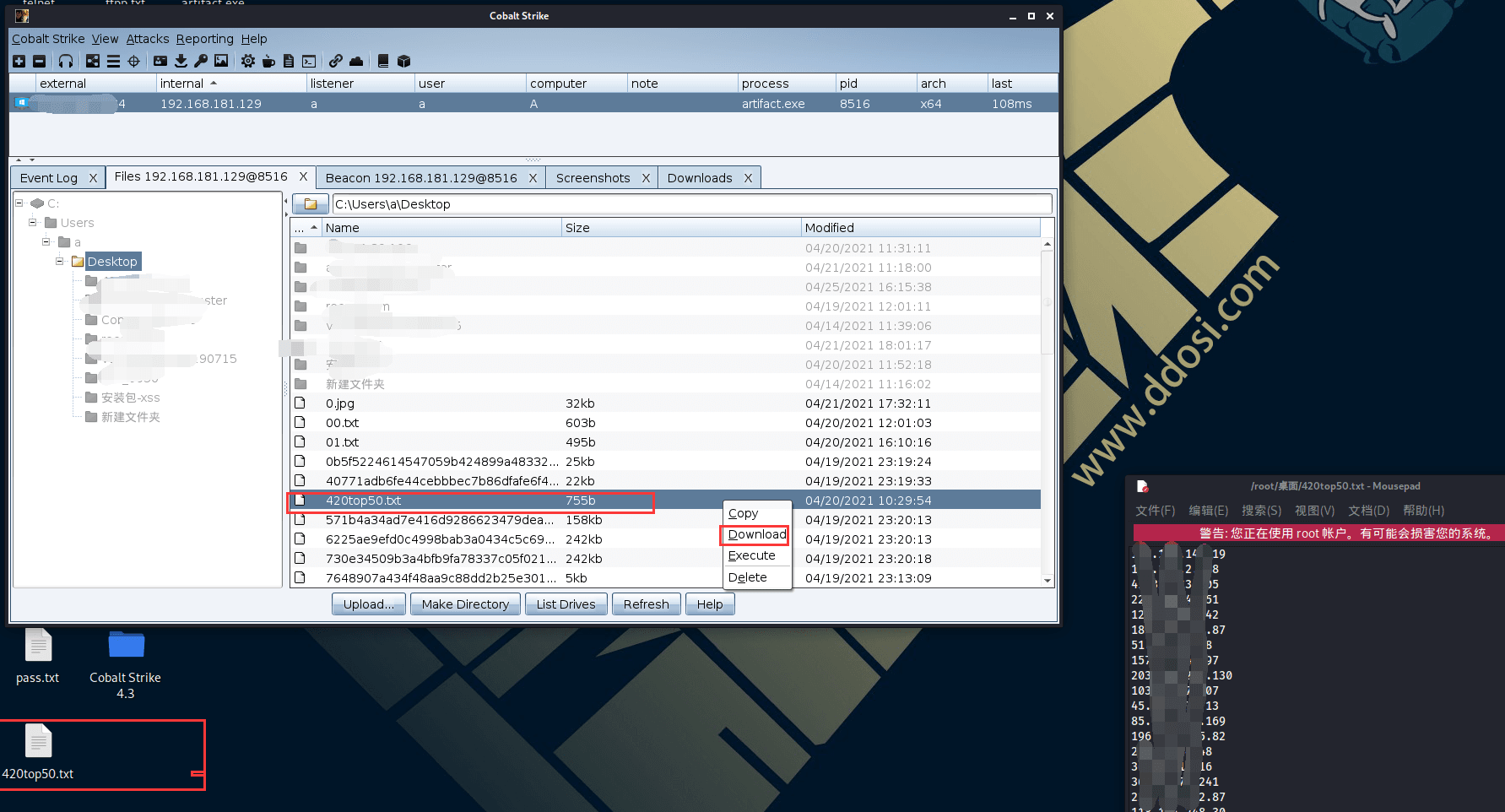
Task: Open downloaded files toolbar icon
Action: click(x=181, y=61)
